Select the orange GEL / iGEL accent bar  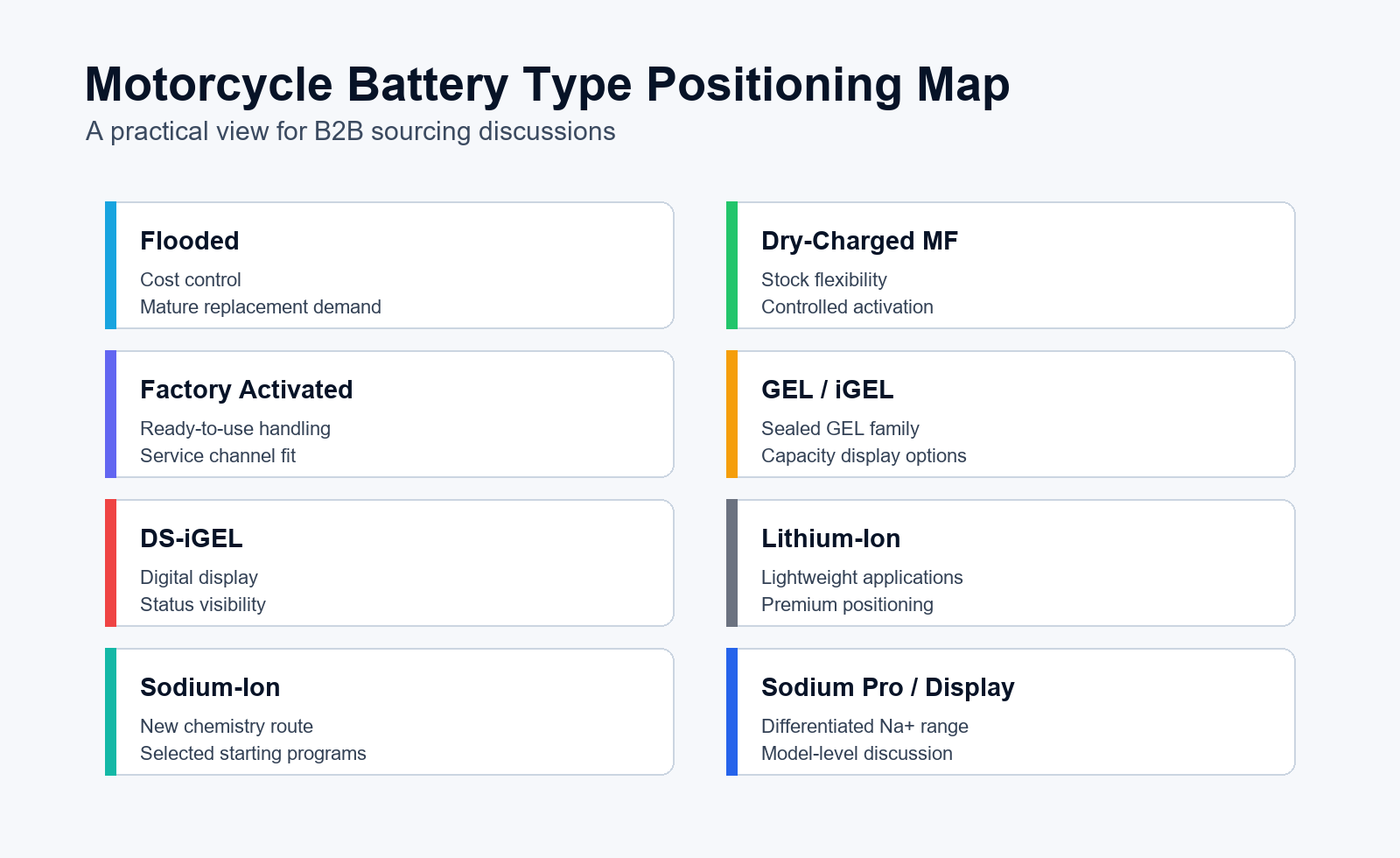731,414
